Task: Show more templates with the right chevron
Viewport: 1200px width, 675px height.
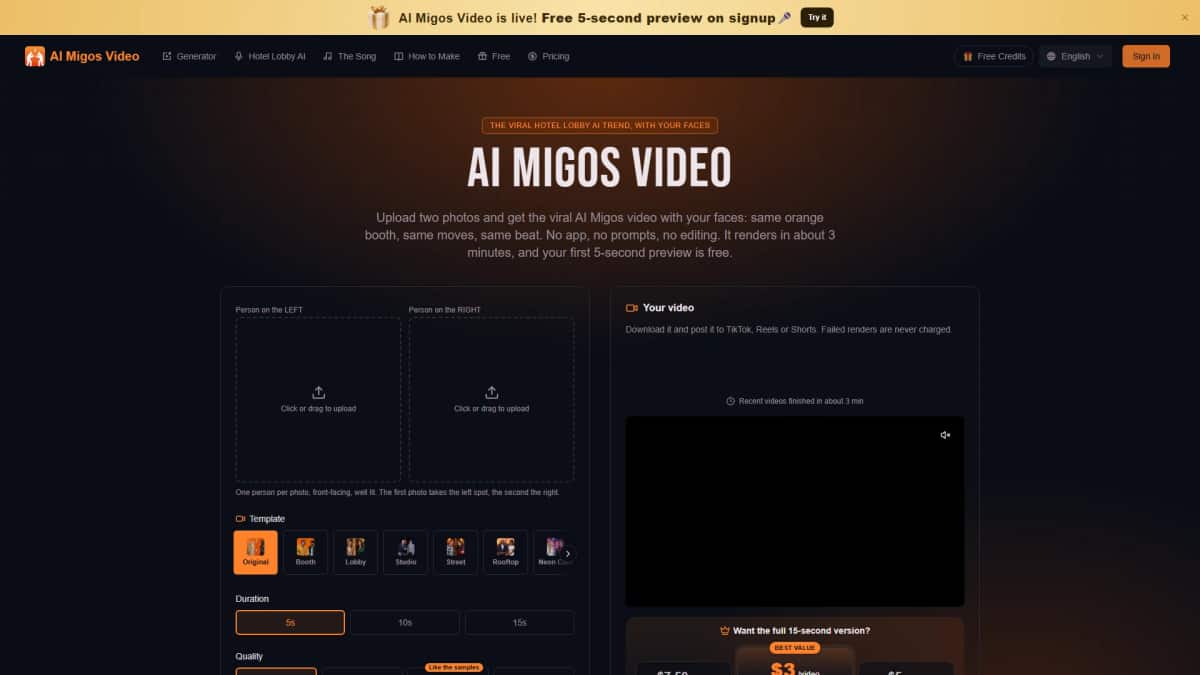Action: pos(568,553)
